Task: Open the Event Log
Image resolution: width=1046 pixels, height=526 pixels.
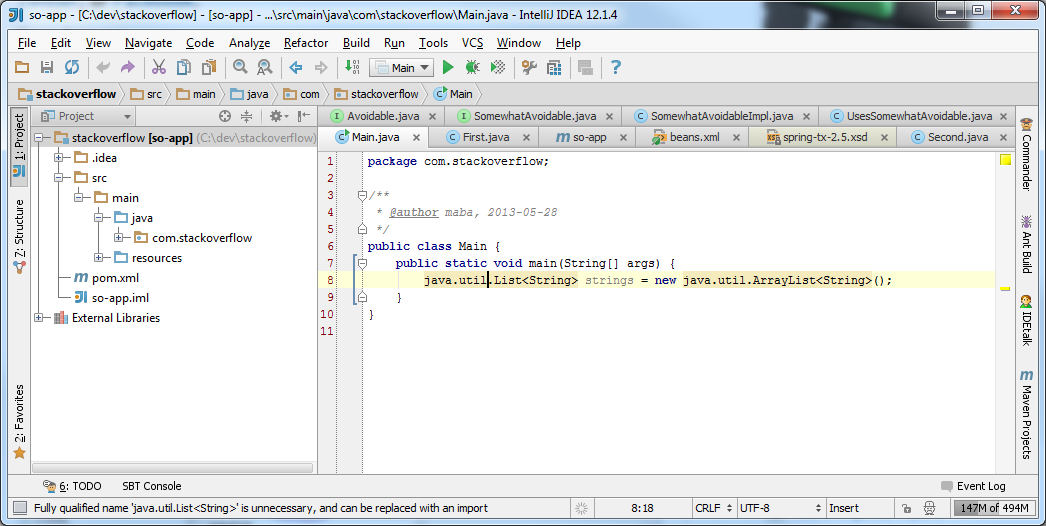Action: [973, 486]
